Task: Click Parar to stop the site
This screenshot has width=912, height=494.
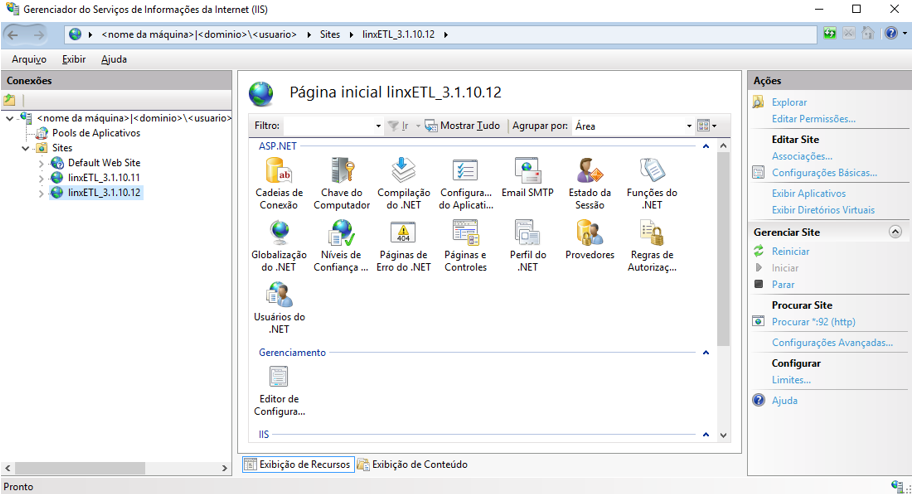Action: coord(783,285)
